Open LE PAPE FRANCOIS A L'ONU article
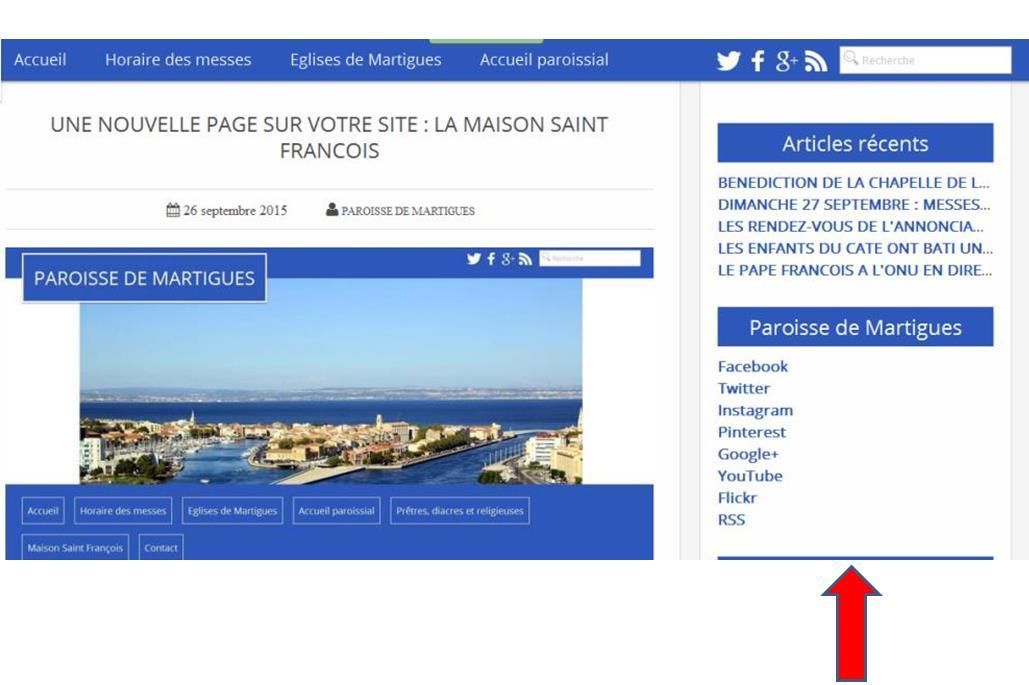Image resolution: width=1029 pixels, height=685 pixels. [x=854, y=270]
